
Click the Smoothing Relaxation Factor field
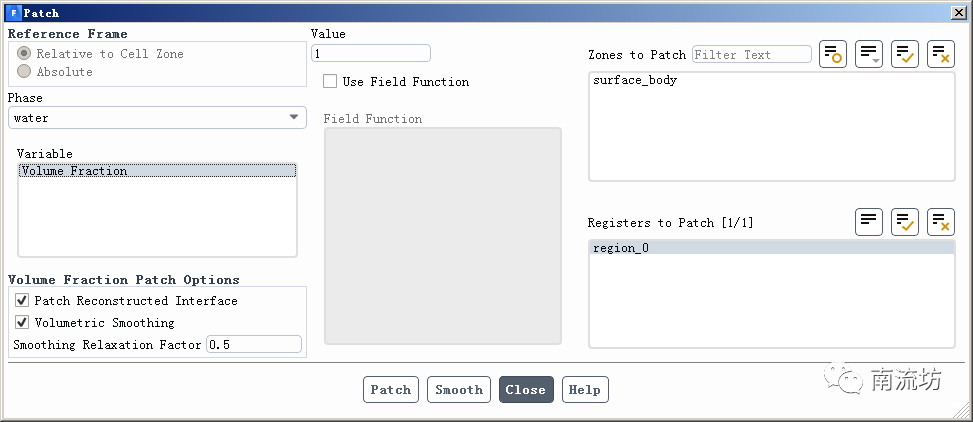[253, 344]
